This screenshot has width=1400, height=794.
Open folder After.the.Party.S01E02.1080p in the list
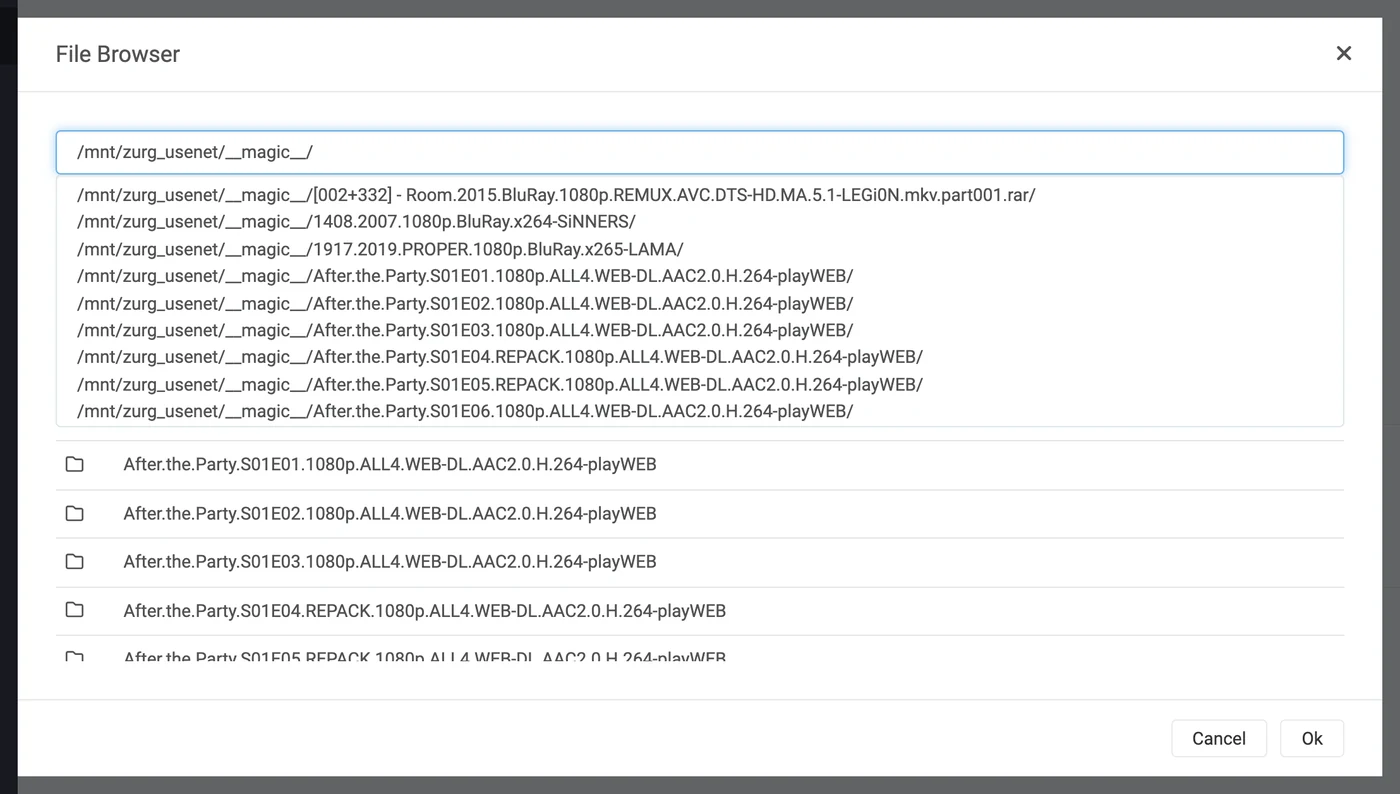click(x=700, y=514)
